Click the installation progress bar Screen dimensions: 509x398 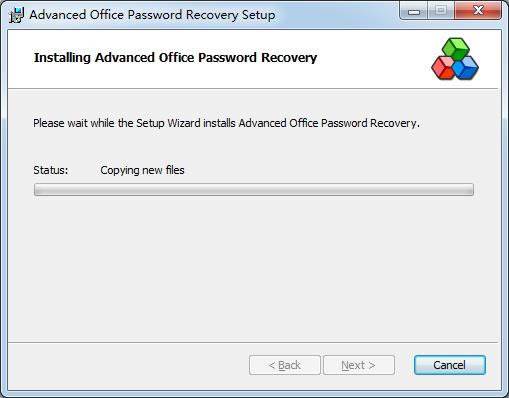pos(254,189)
